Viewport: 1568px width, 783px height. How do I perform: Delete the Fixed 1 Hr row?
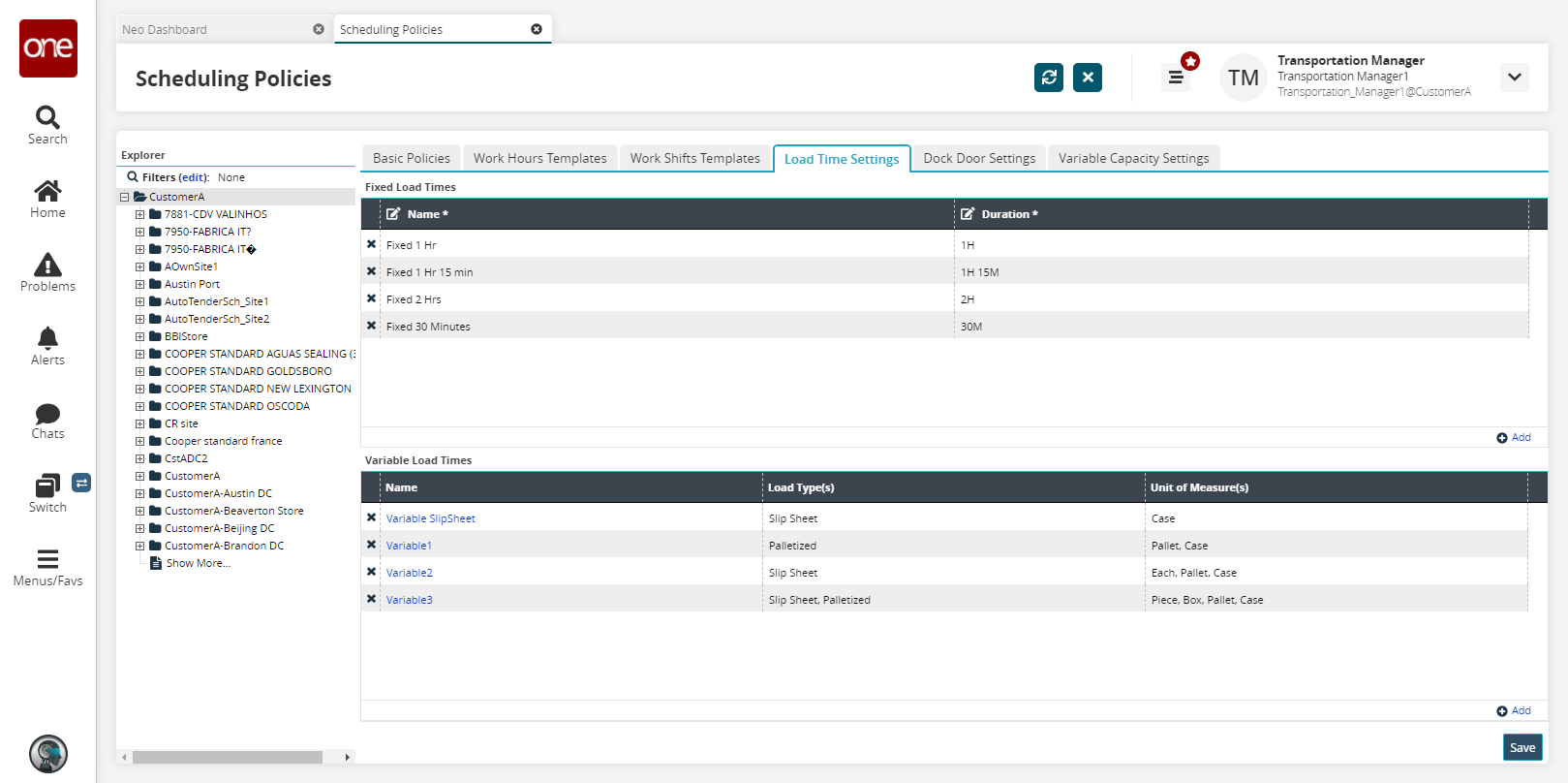(371, 245)
